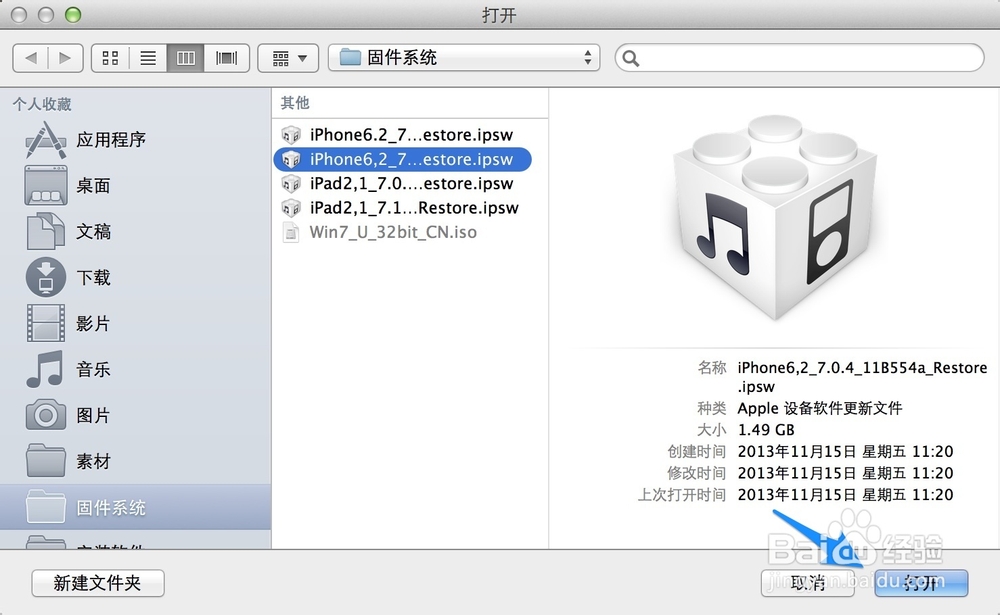This screenshot has height=615, width=1000.
Task: Open search options via the magnifier dropdown
Action: point(631,59)
